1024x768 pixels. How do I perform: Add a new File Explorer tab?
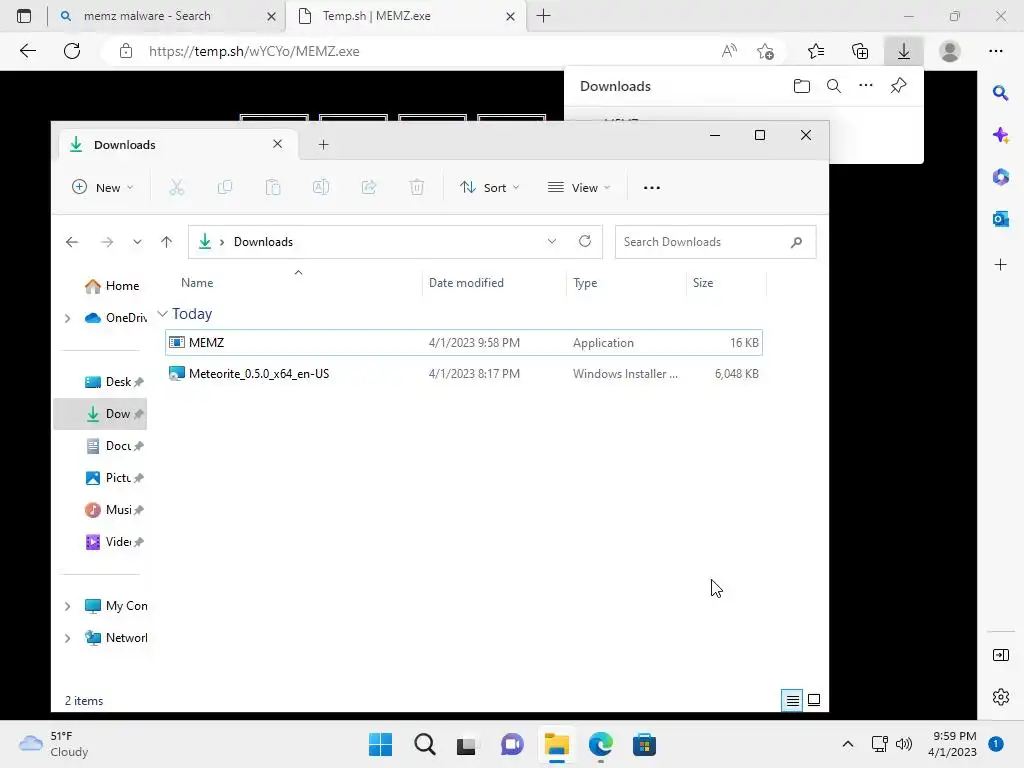pos(323,144)
